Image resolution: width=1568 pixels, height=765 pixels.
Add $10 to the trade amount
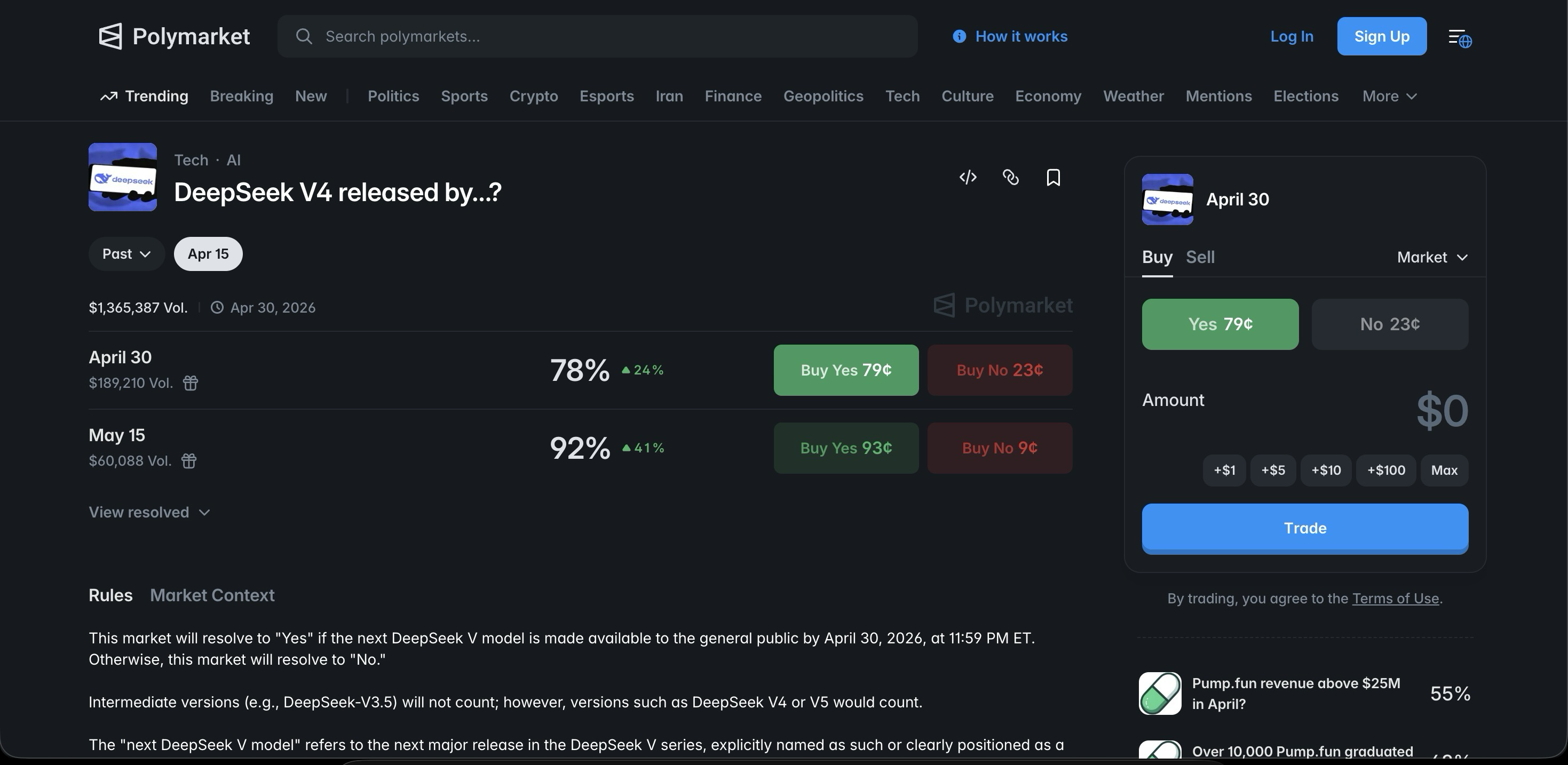(1326, 471)
